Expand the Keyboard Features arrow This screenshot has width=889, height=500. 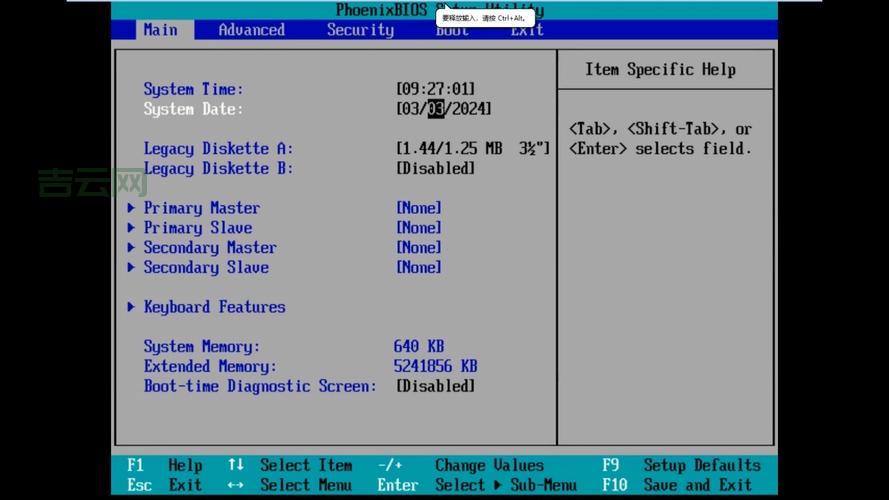point(131,307)
